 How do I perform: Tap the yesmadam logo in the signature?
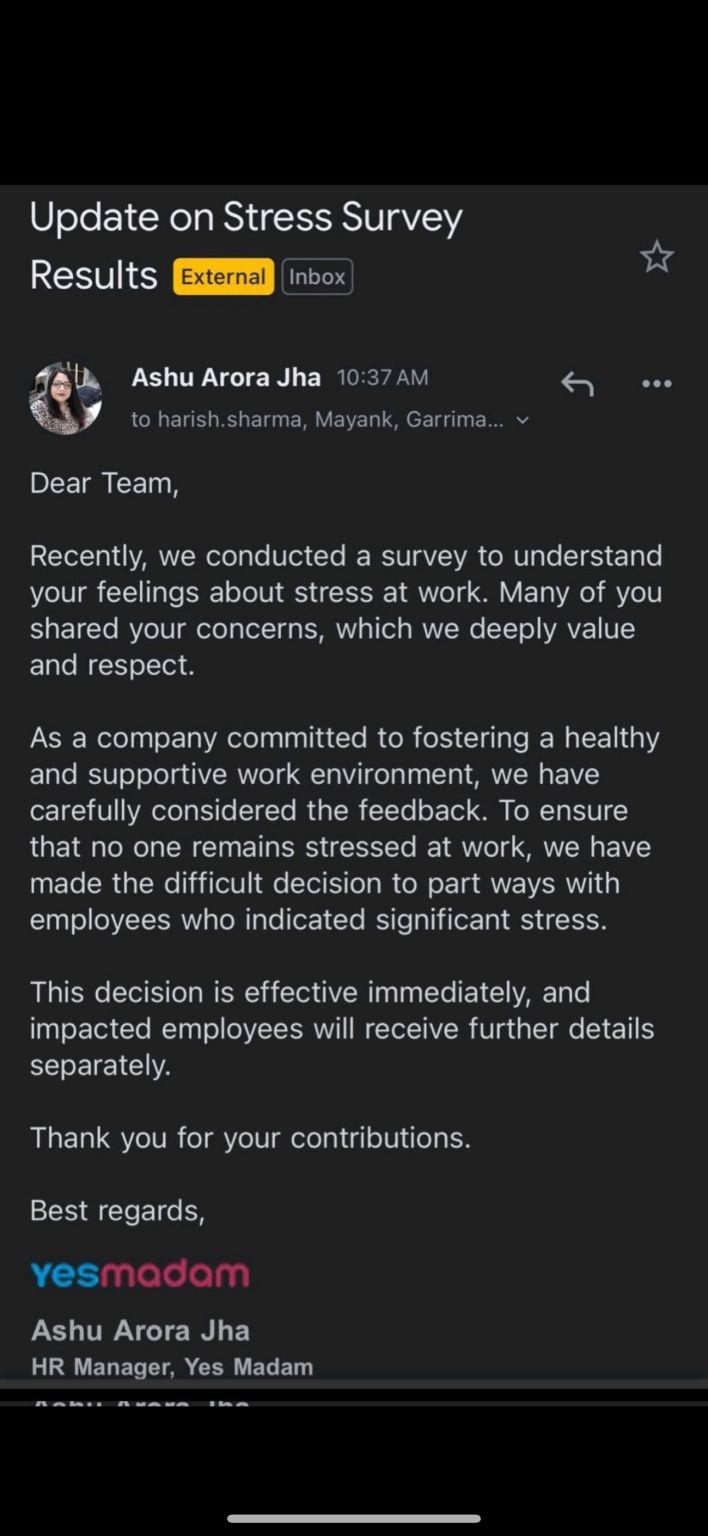tap(139, 1273)
